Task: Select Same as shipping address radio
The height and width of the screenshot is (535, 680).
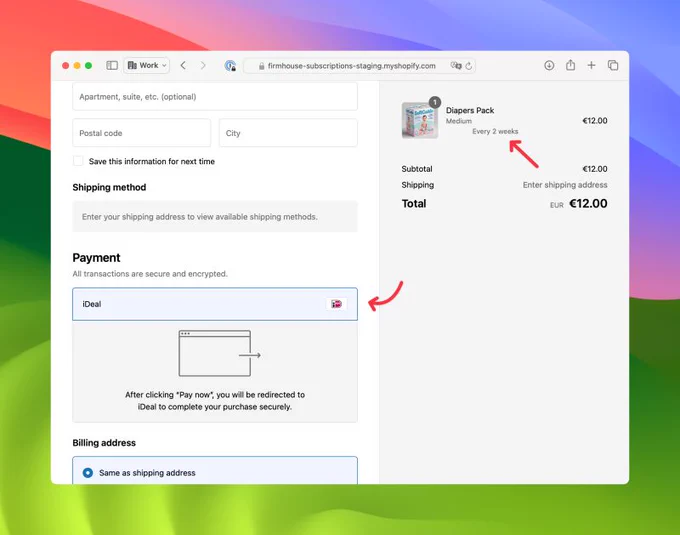Action: 88,473
